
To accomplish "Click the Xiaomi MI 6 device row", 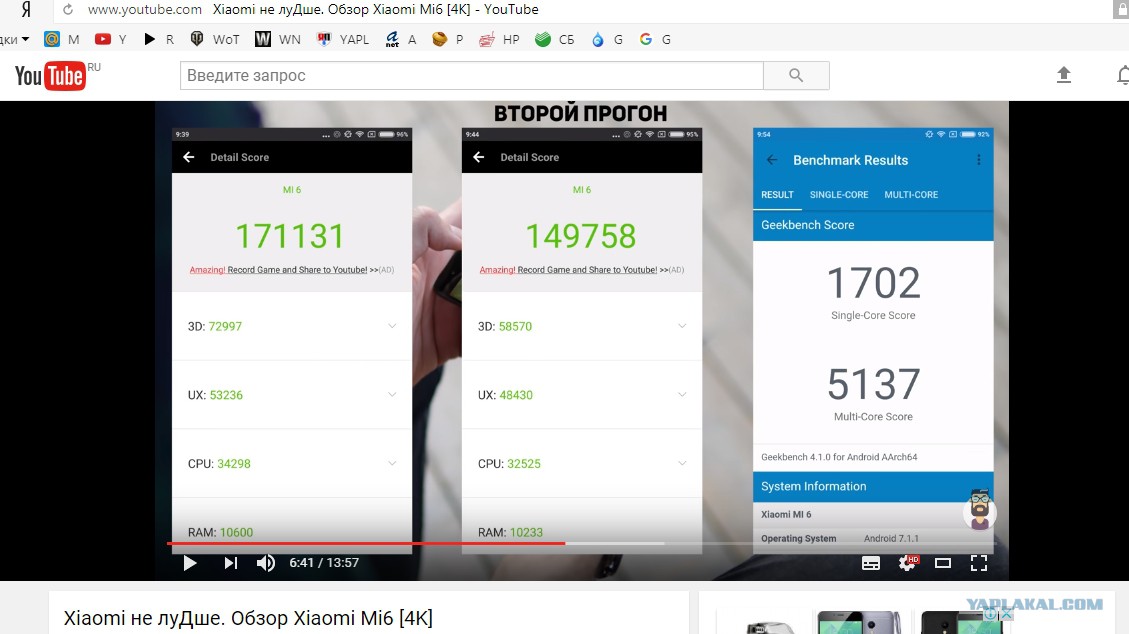I will pos(873,515).
